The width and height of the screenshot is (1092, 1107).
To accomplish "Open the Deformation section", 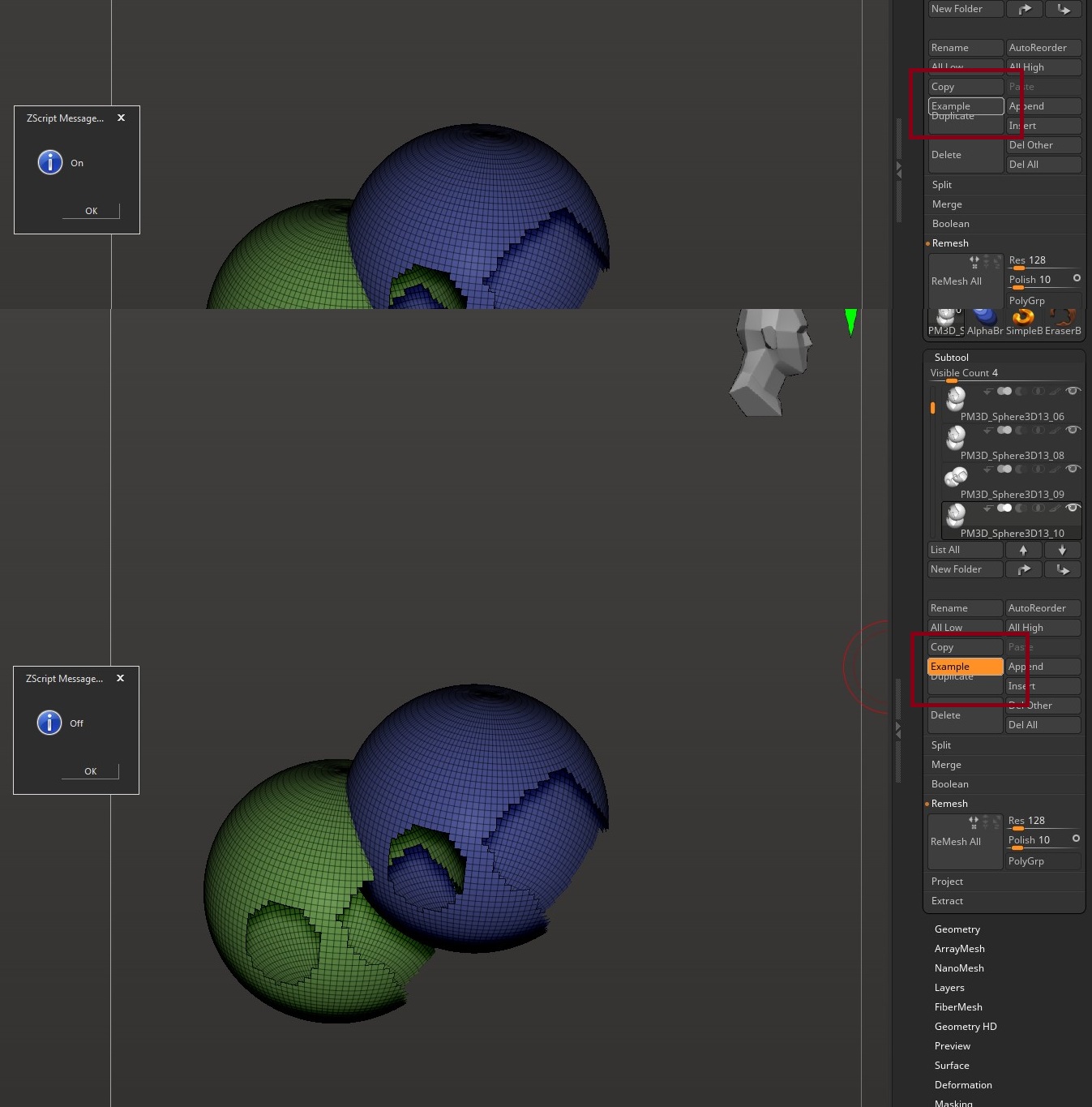I will (962, 1085).
